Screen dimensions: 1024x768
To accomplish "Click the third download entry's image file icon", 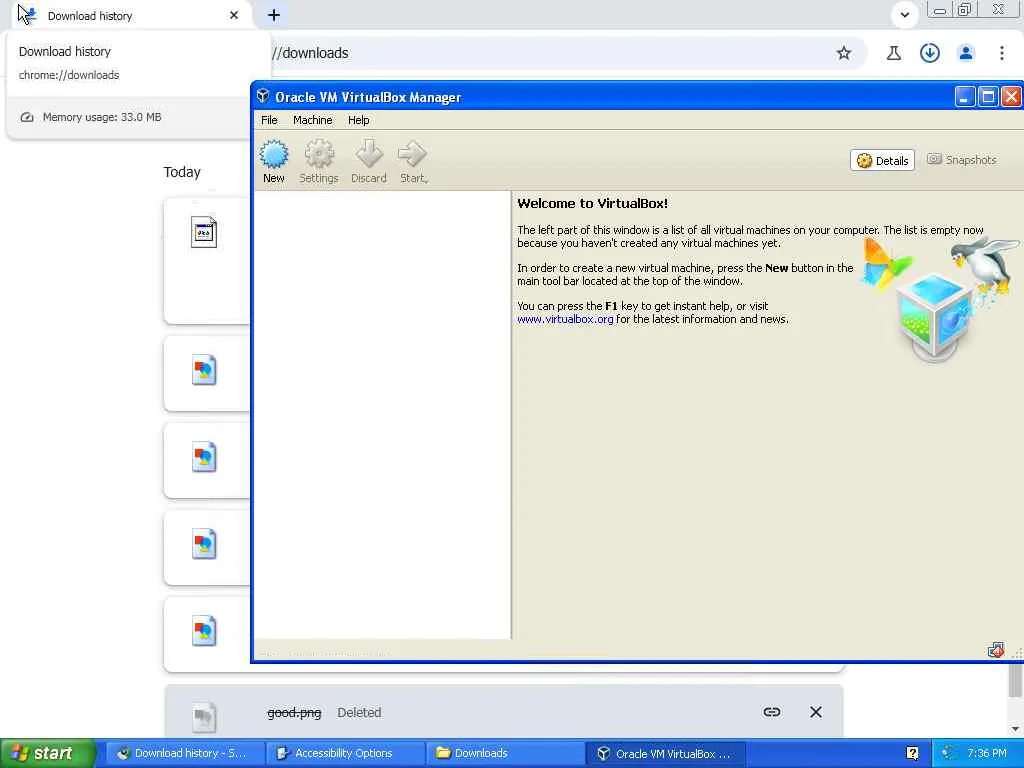I will tap(204, 457).
